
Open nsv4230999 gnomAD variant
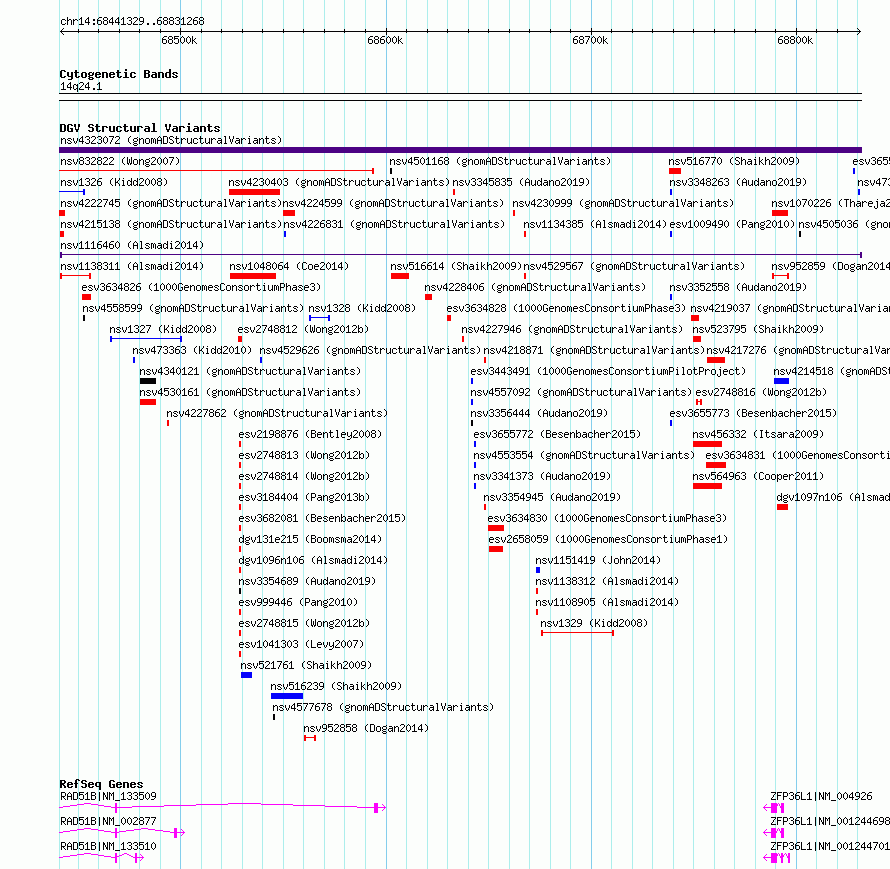coord(623,203)
